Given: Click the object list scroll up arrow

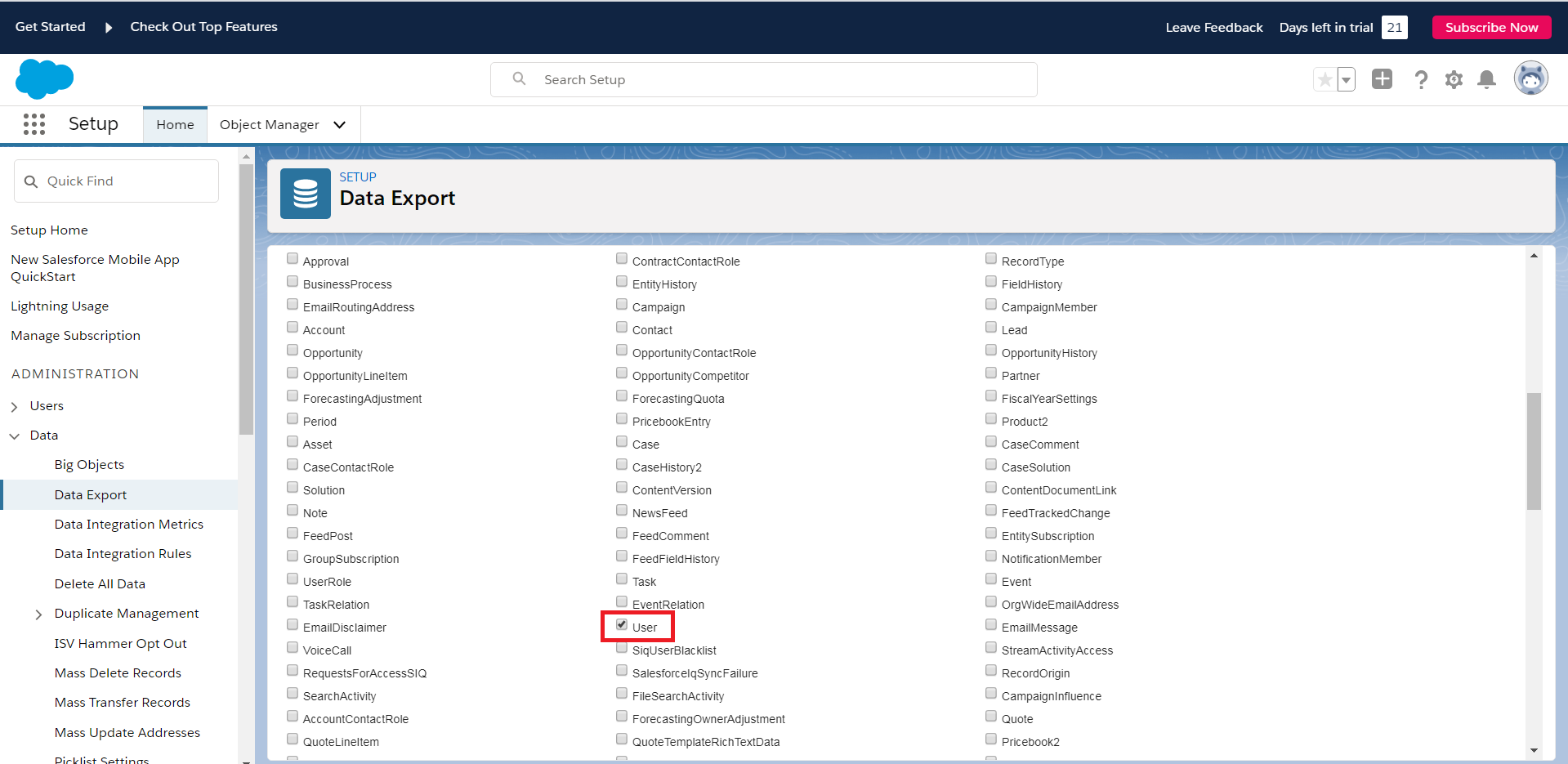Looking at the screenshot, I should coord(1534,256).
